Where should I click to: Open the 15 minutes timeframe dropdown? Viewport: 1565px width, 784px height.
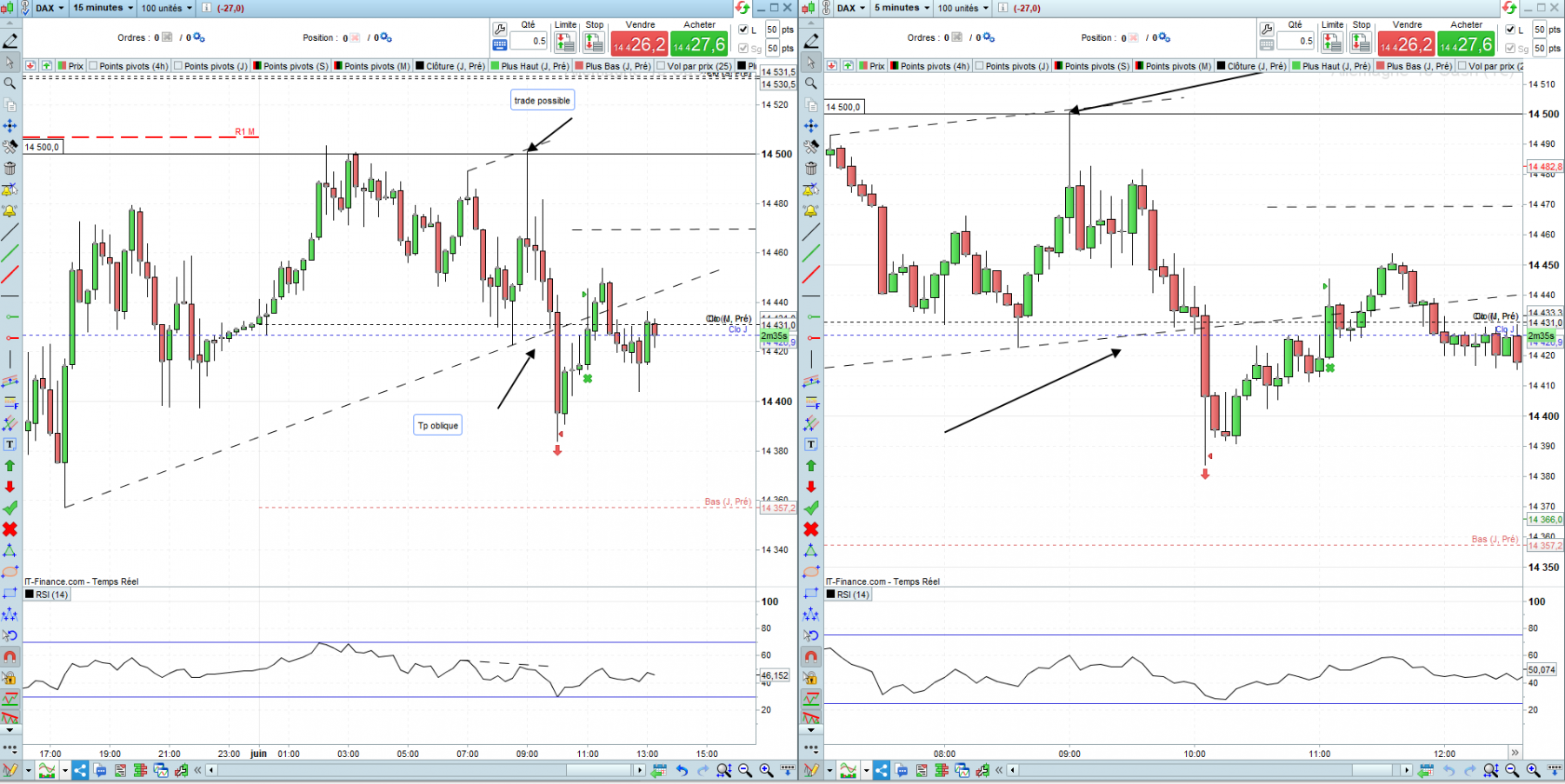point(103,8)
